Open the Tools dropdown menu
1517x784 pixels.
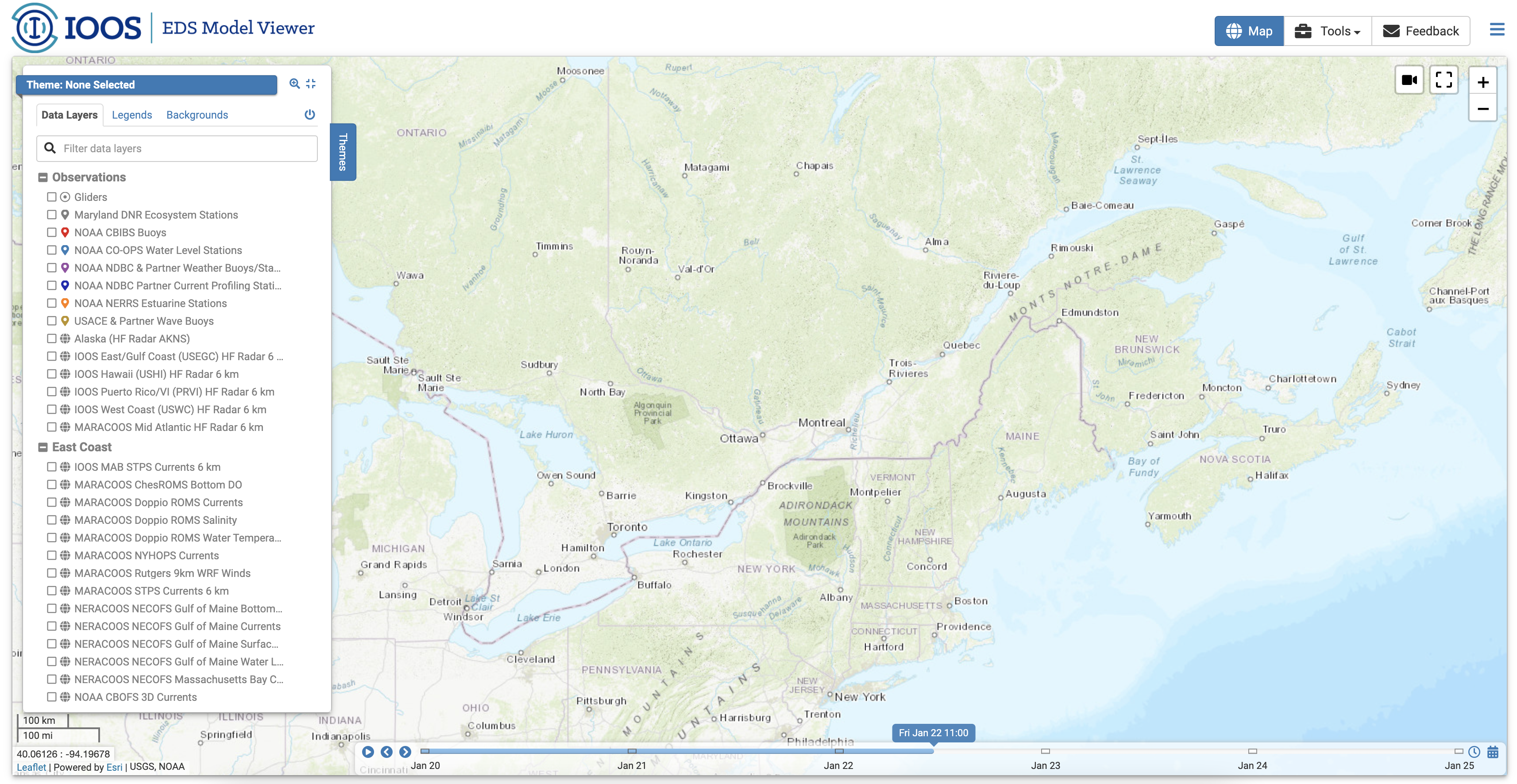pos(1328,31)
